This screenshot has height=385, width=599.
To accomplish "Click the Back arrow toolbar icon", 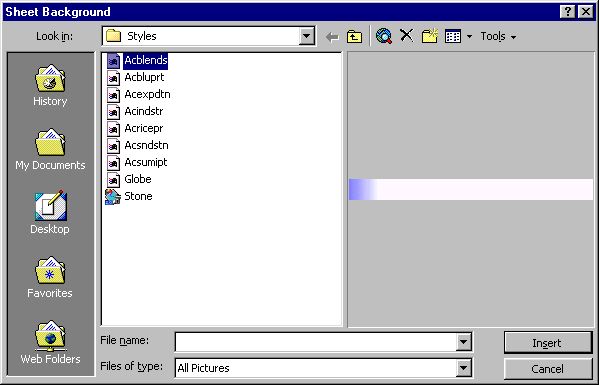I will point(332,37).
